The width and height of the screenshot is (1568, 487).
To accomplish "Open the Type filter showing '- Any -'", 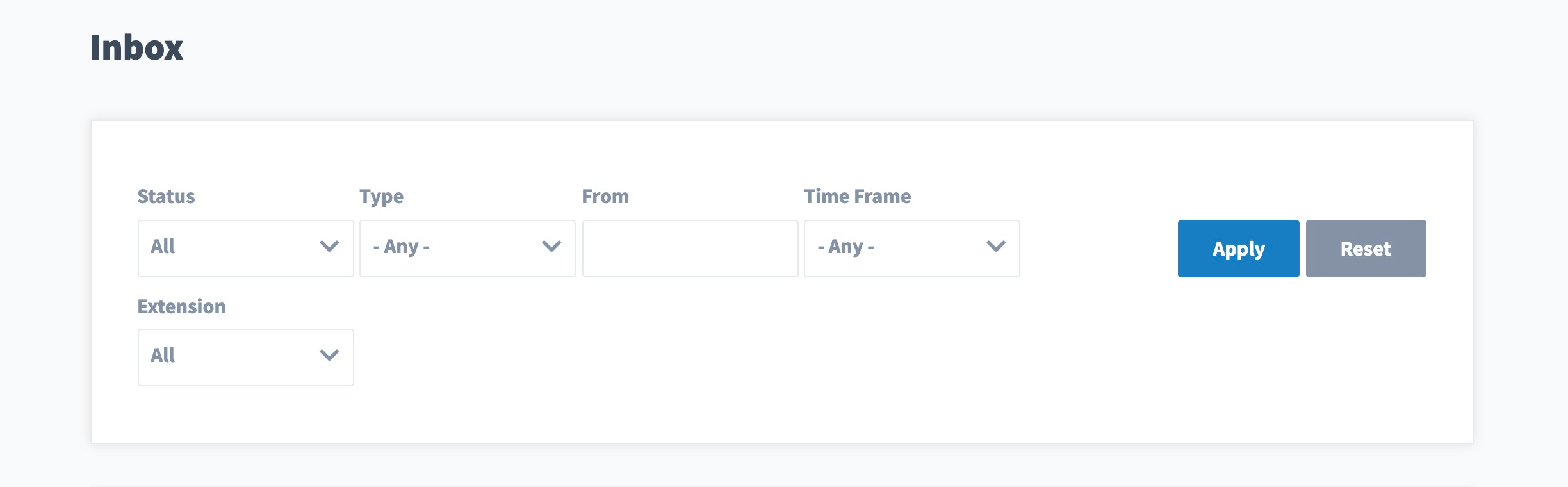I will 467,247.
